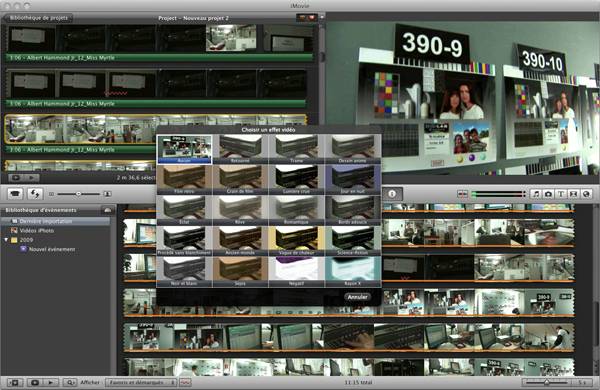Choose the Science-fiction effect

(352, 241)
